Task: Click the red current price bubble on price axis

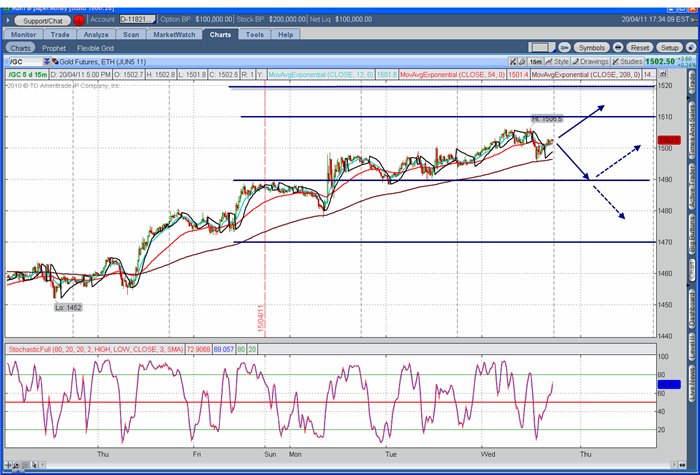Action: coord(669,140)
